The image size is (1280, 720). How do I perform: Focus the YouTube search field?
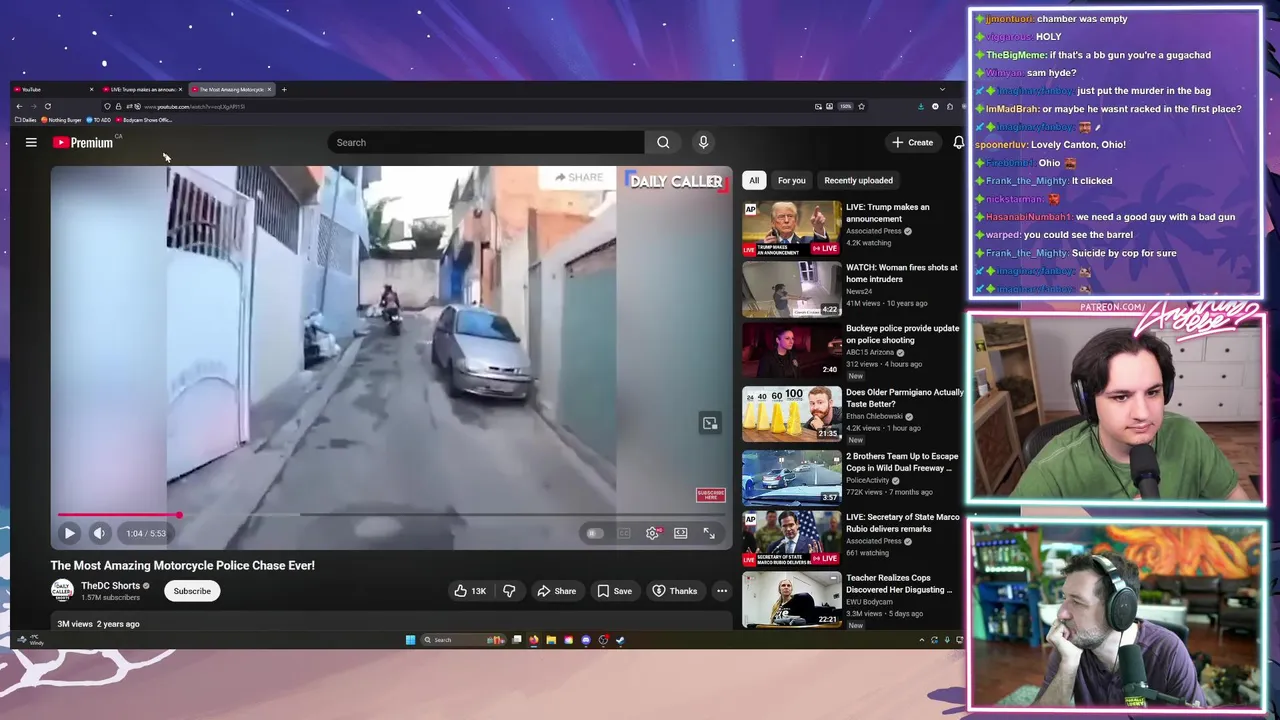coord(487,142)
